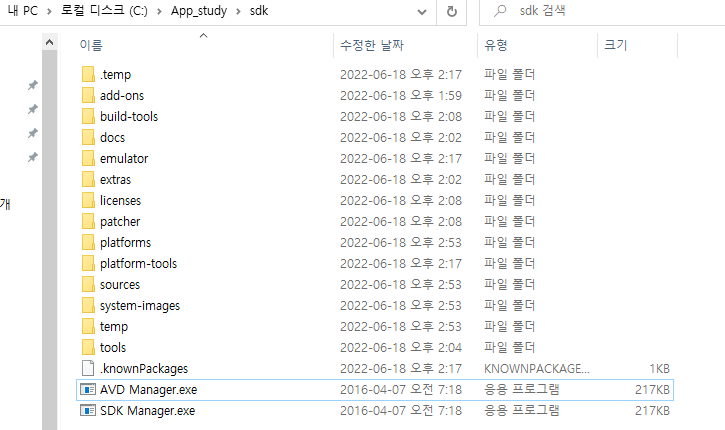This screenshot has height=430, width=725.
Task: Click the .knownPackages file icon
Action: click(88, 369)
